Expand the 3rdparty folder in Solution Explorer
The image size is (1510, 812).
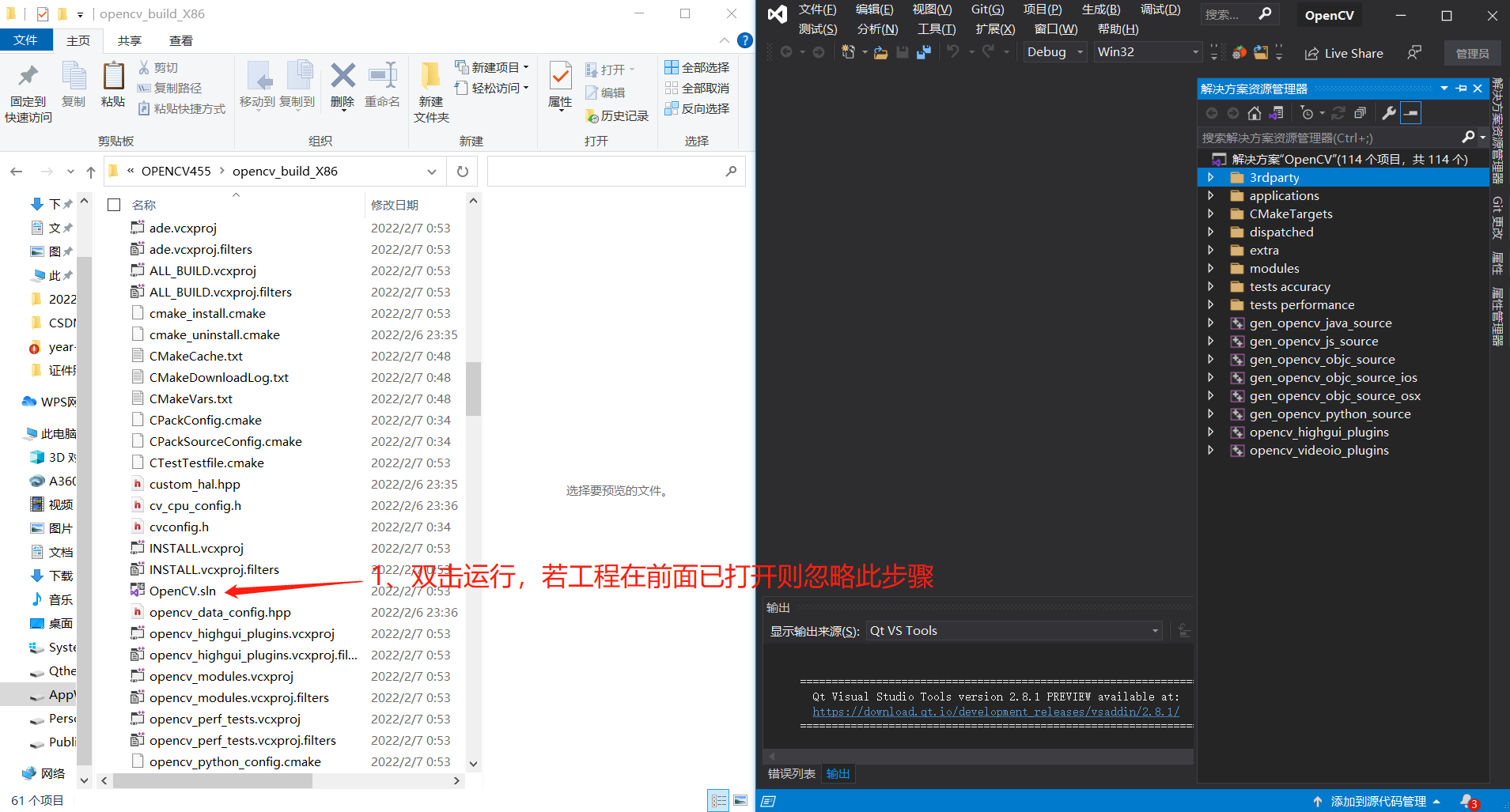(1210, 178)
